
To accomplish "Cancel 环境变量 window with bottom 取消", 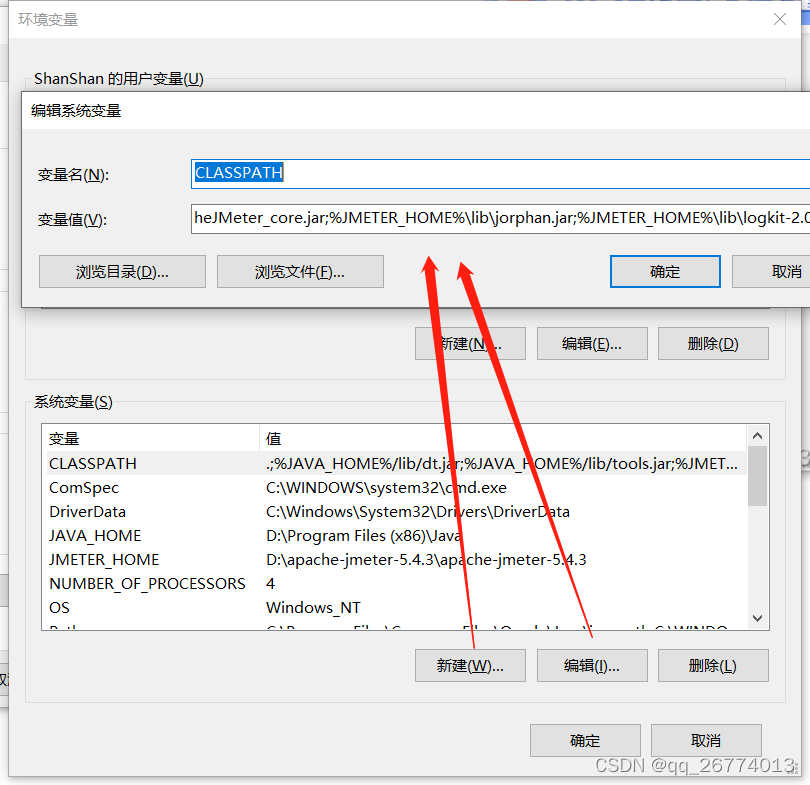I will [x=706, y=741].
